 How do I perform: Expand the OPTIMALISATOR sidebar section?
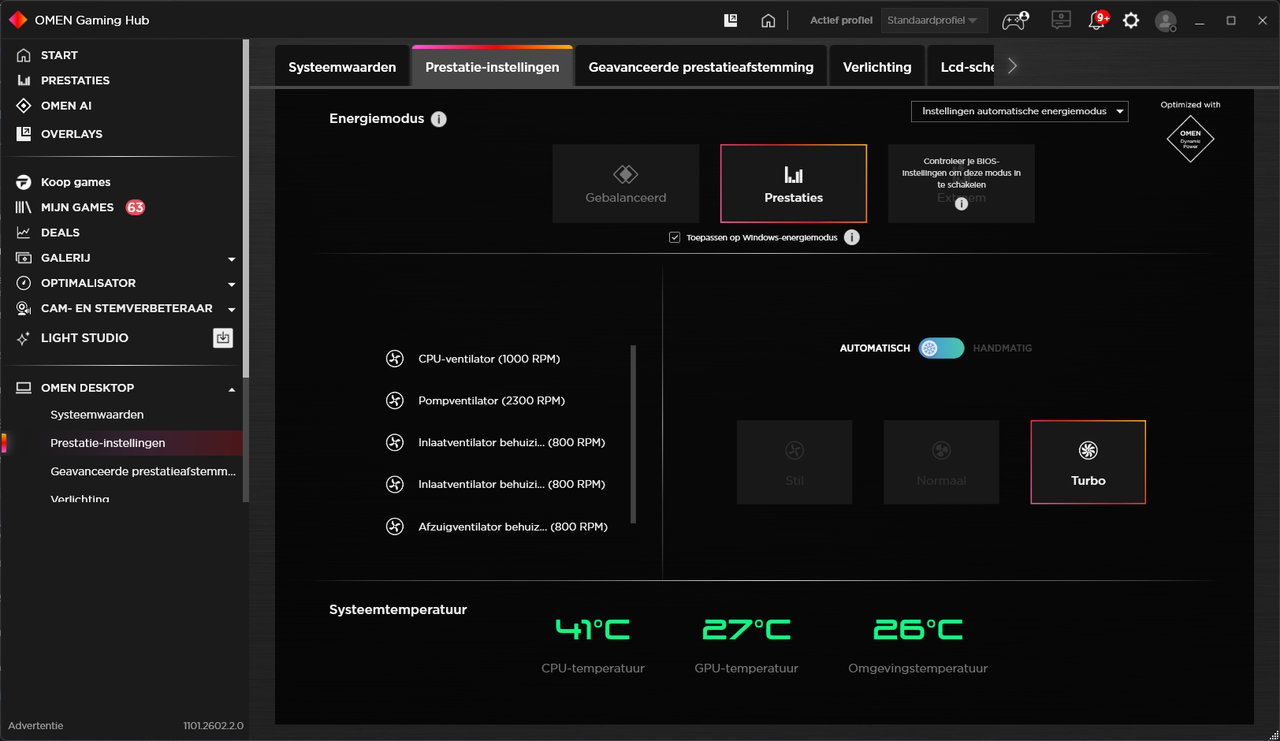tap(232, 284)
